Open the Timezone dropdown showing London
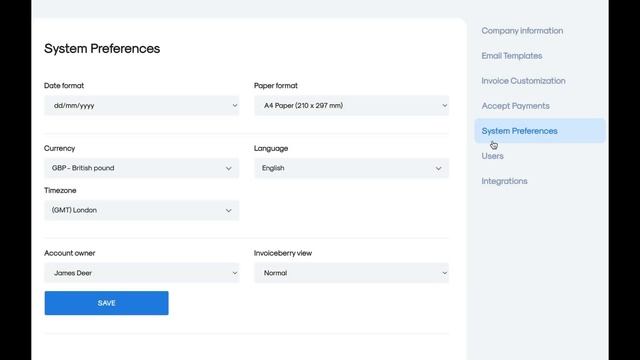 [x=142, y=210]
